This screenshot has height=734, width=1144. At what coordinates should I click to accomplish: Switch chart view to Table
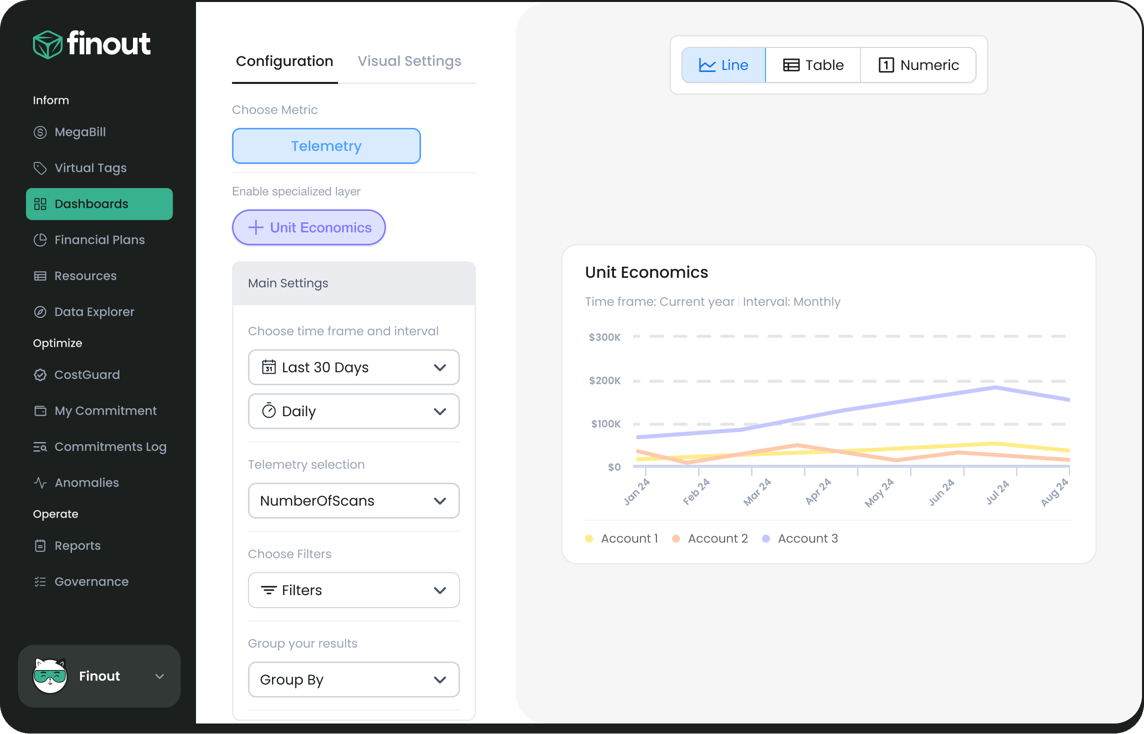pos(813,65)
